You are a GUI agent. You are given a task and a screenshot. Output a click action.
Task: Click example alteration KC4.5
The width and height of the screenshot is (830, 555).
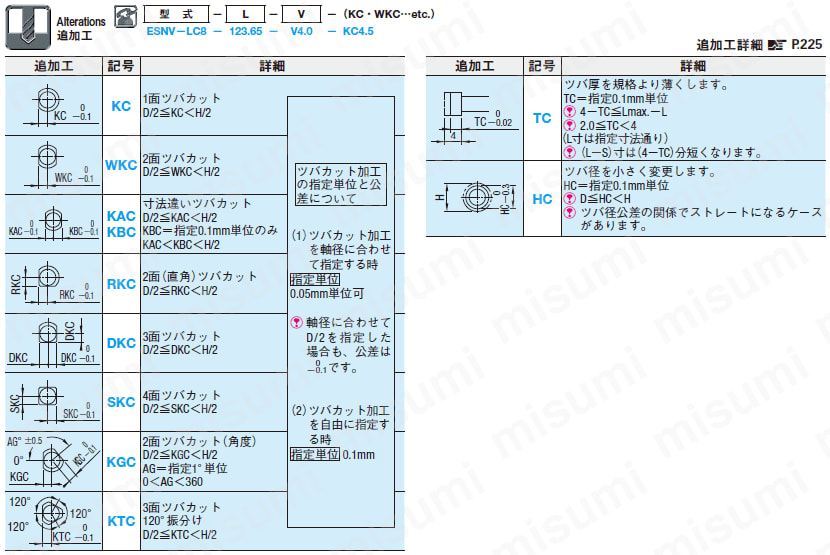click(358, 31)
